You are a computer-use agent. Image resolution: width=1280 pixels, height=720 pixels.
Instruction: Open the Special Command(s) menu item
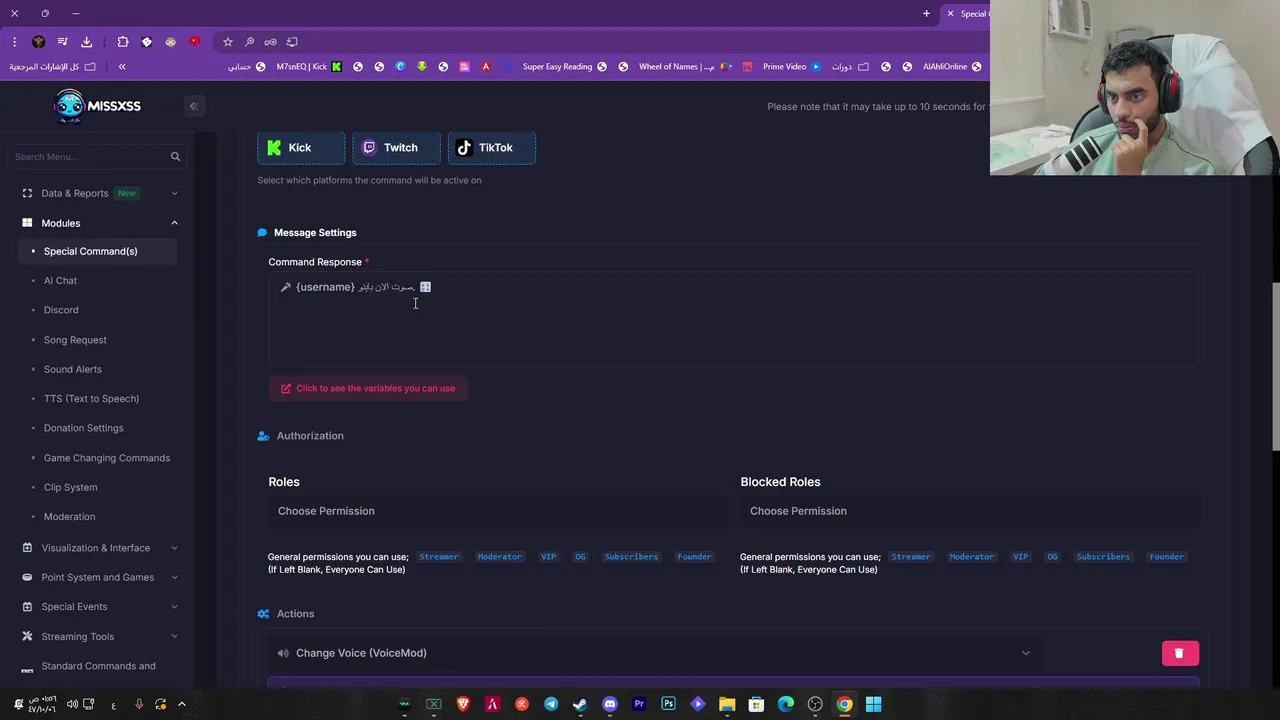tap(97, 251)
